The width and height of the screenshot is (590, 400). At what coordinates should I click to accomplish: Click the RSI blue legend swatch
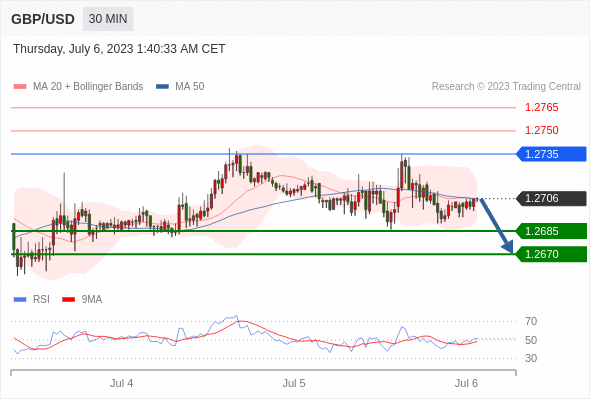tap(20, 300)
